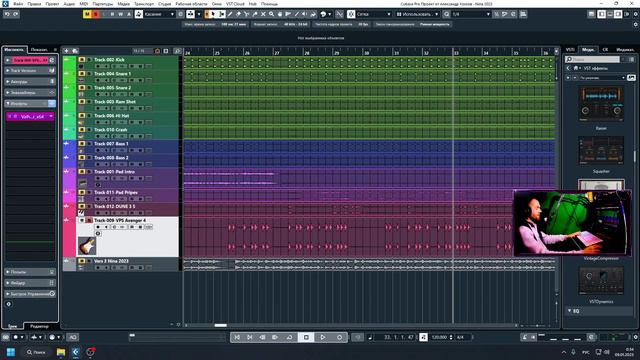Viewport: 640px width, 360px height.
Task: Open the Файл menu
Action: (x=18, y=4)
